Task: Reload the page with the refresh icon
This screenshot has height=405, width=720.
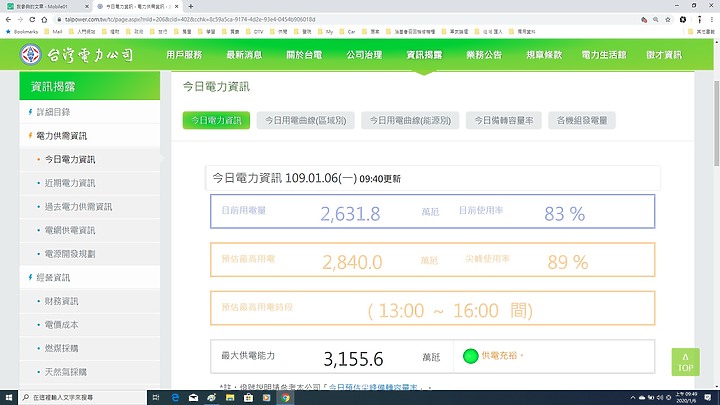Action: click(x=32, y=19)
